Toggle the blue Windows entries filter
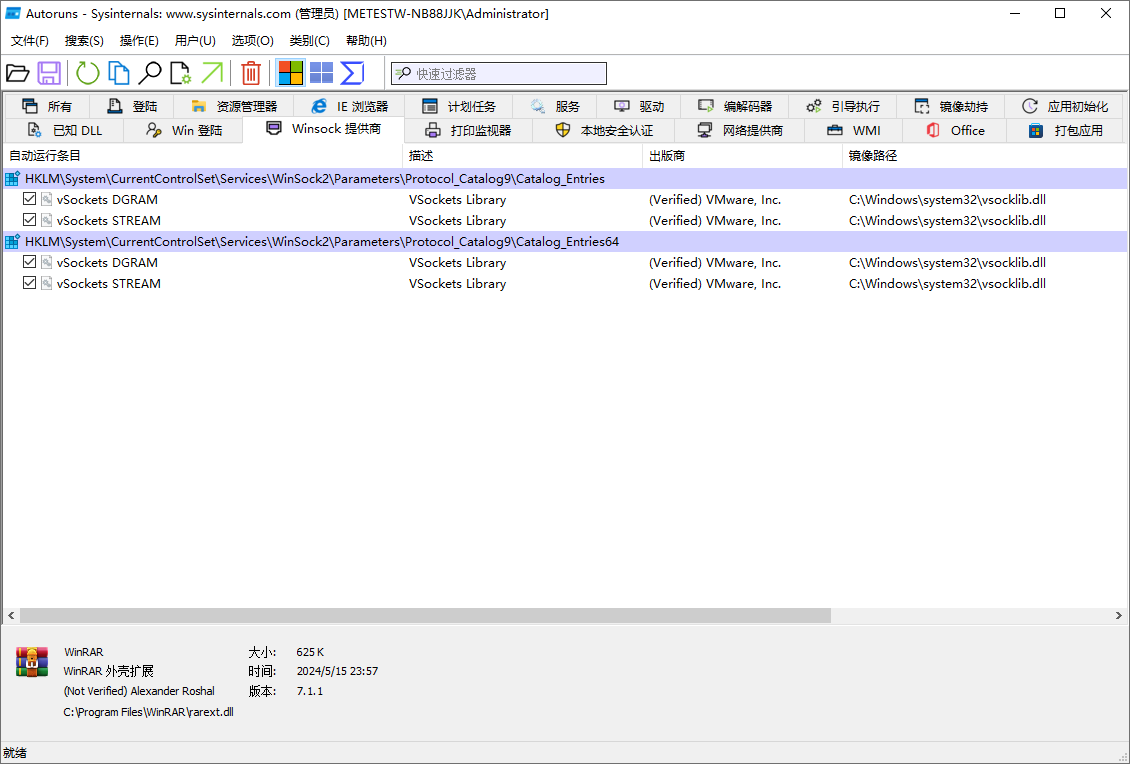1130x764 pixels. pyautogui.click(x=321, y=73)
